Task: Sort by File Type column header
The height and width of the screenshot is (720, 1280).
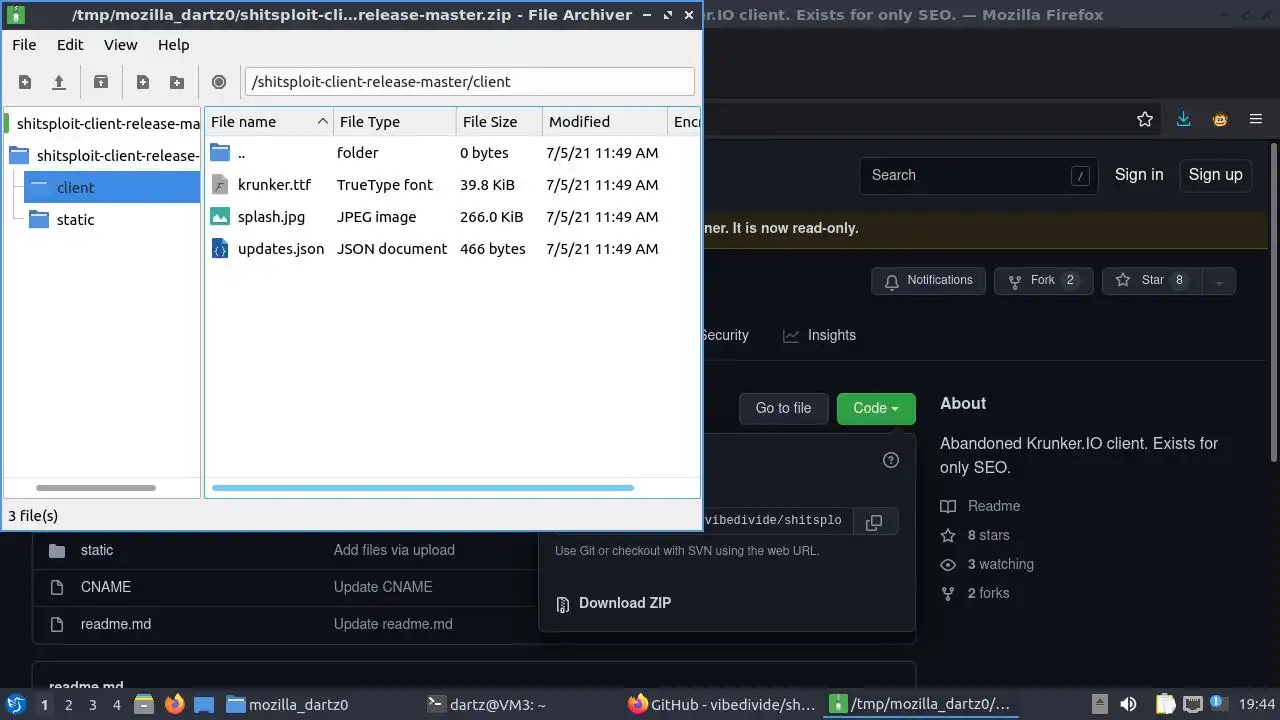Action: [394, 122]
